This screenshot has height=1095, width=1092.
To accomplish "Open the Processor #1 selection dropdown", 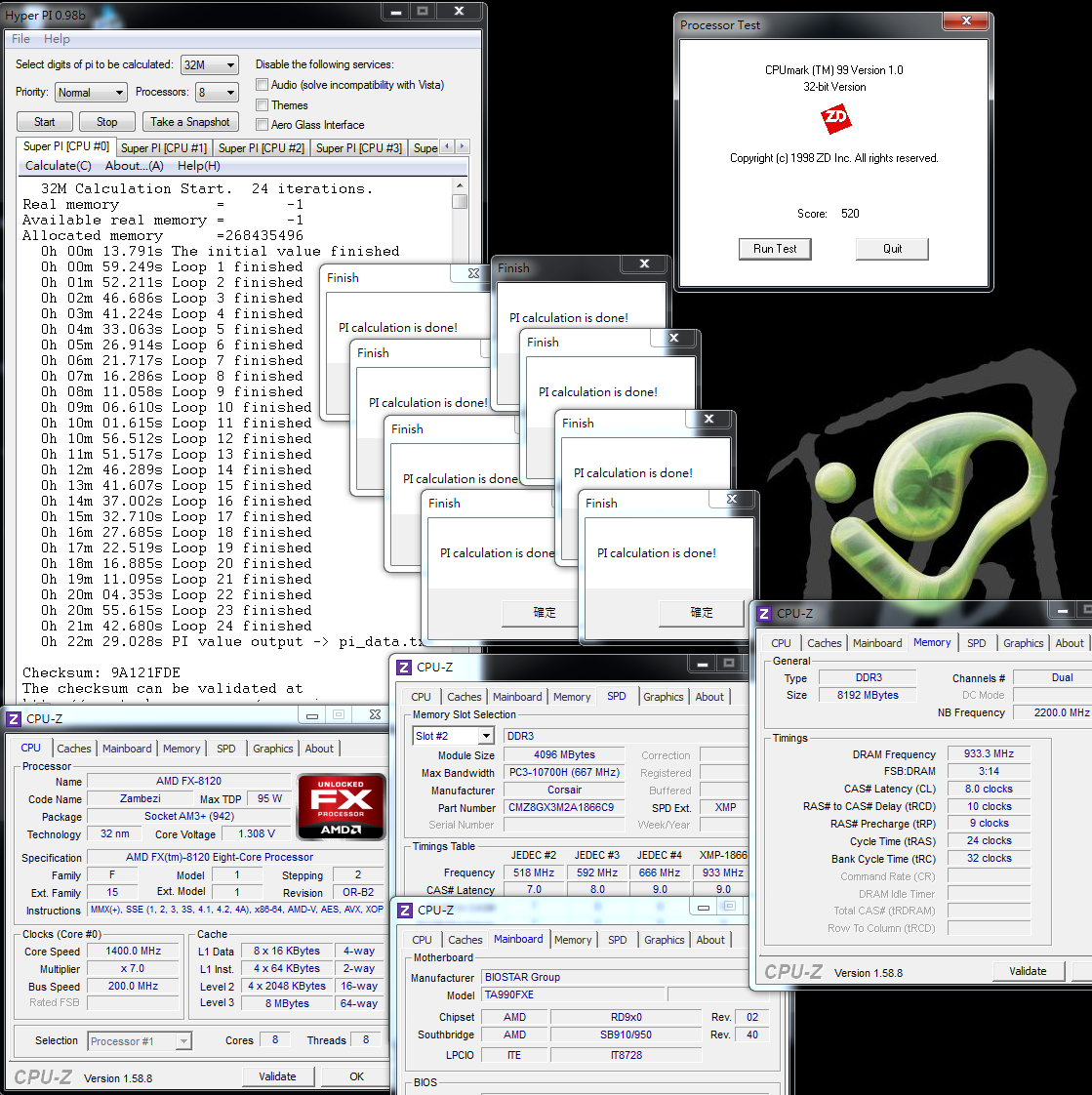I will (x=140, y=1041).
